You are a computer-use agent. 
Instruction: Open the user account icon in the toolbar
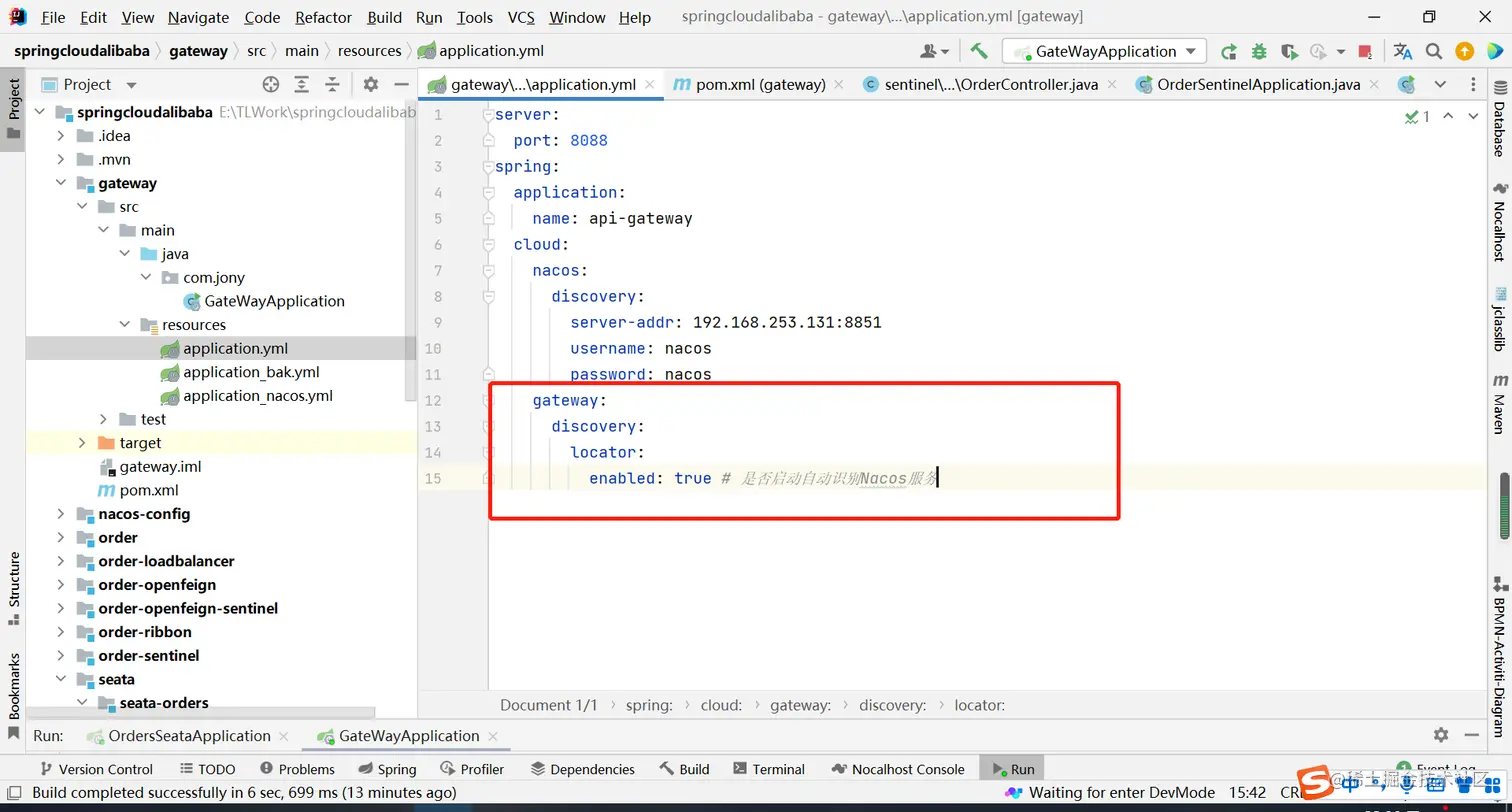(x=934, y=51)
